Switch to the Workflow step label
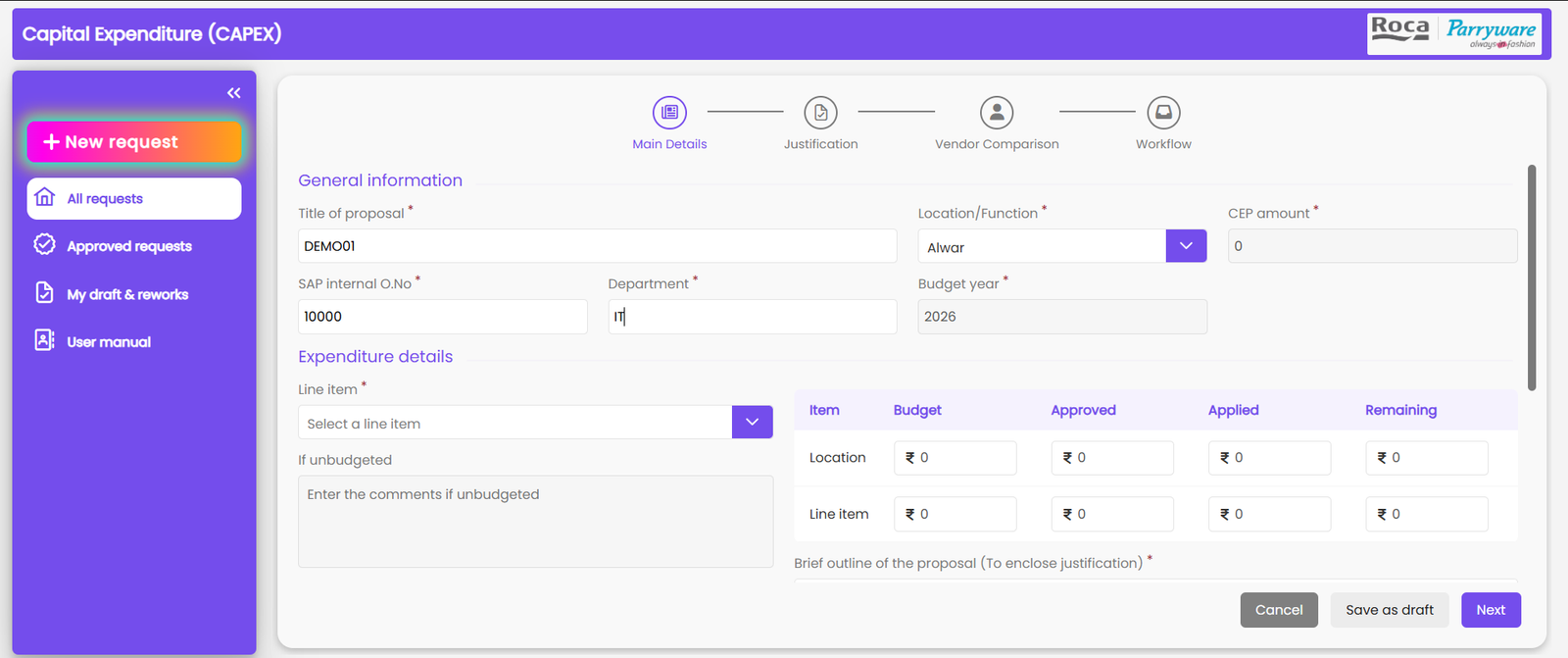This screenshot has width=1568, height=658. point(1163,144)
